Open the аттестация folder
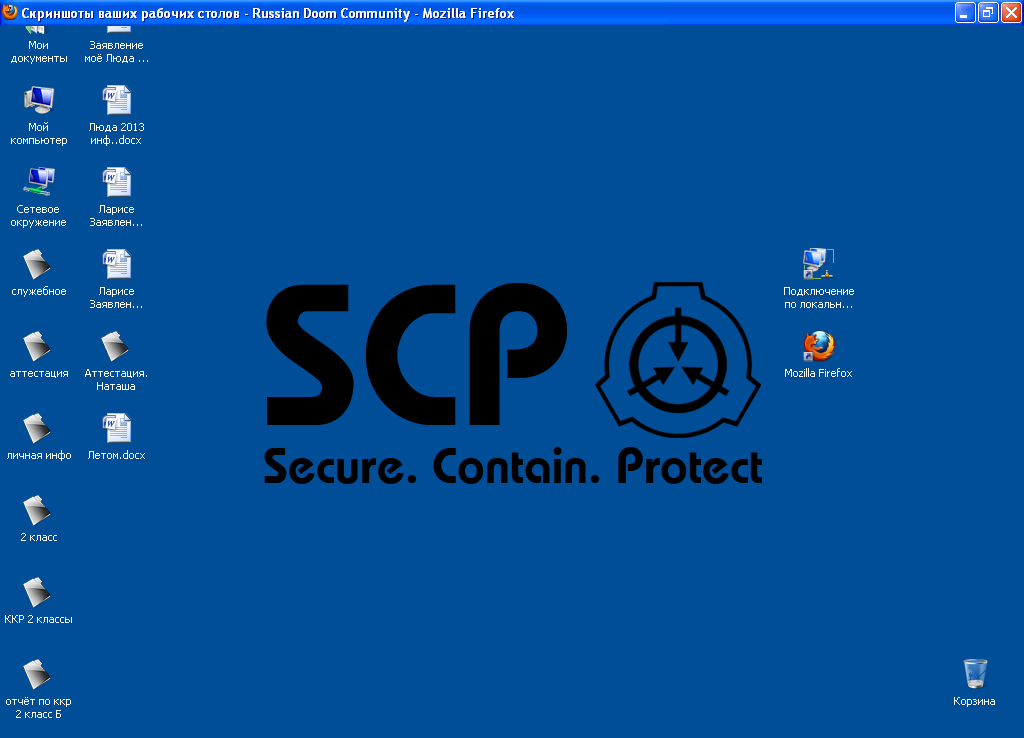 (x=39, y=355)
